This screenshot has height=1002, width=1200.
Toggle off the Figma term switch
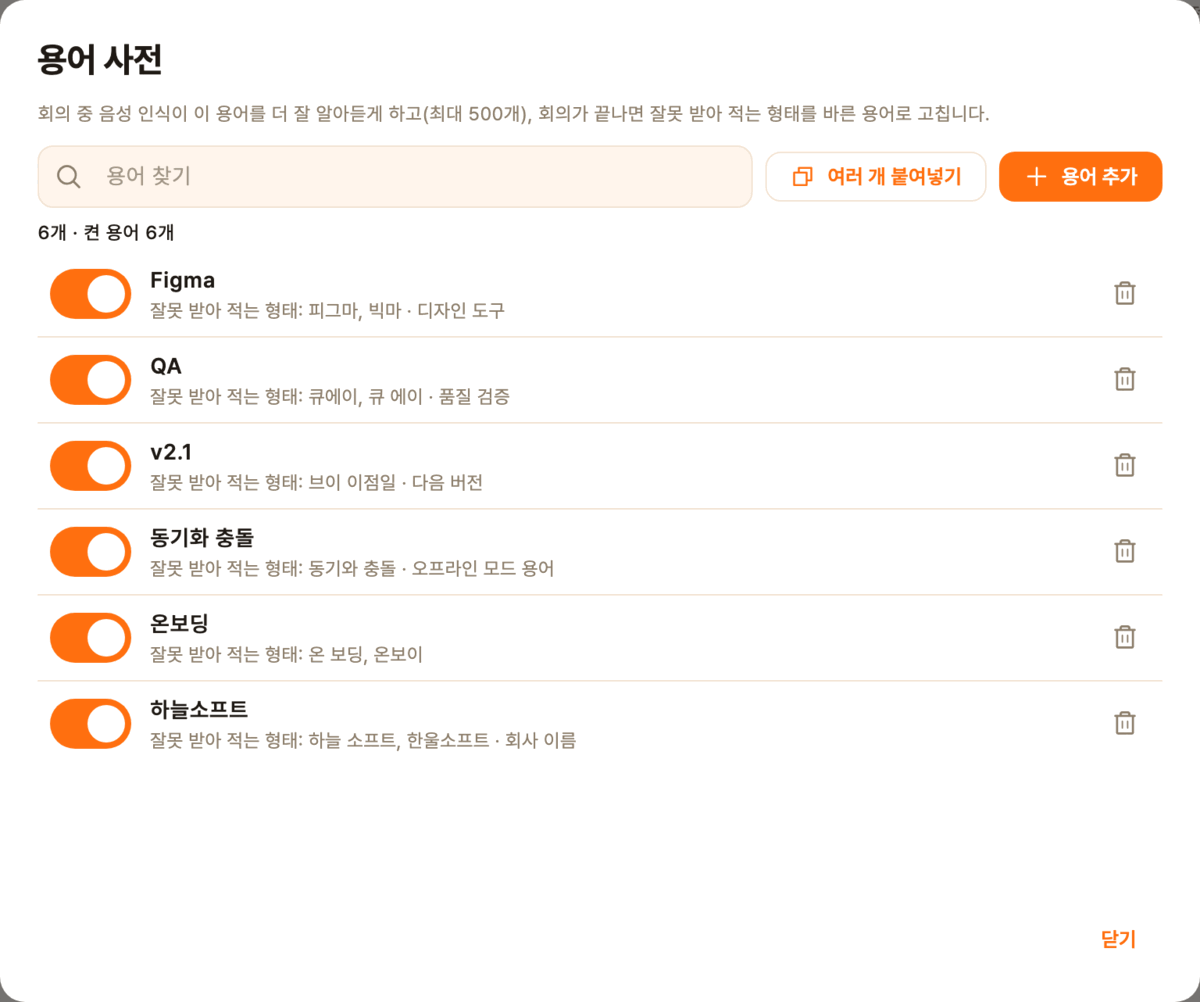[x=91, y=294]
